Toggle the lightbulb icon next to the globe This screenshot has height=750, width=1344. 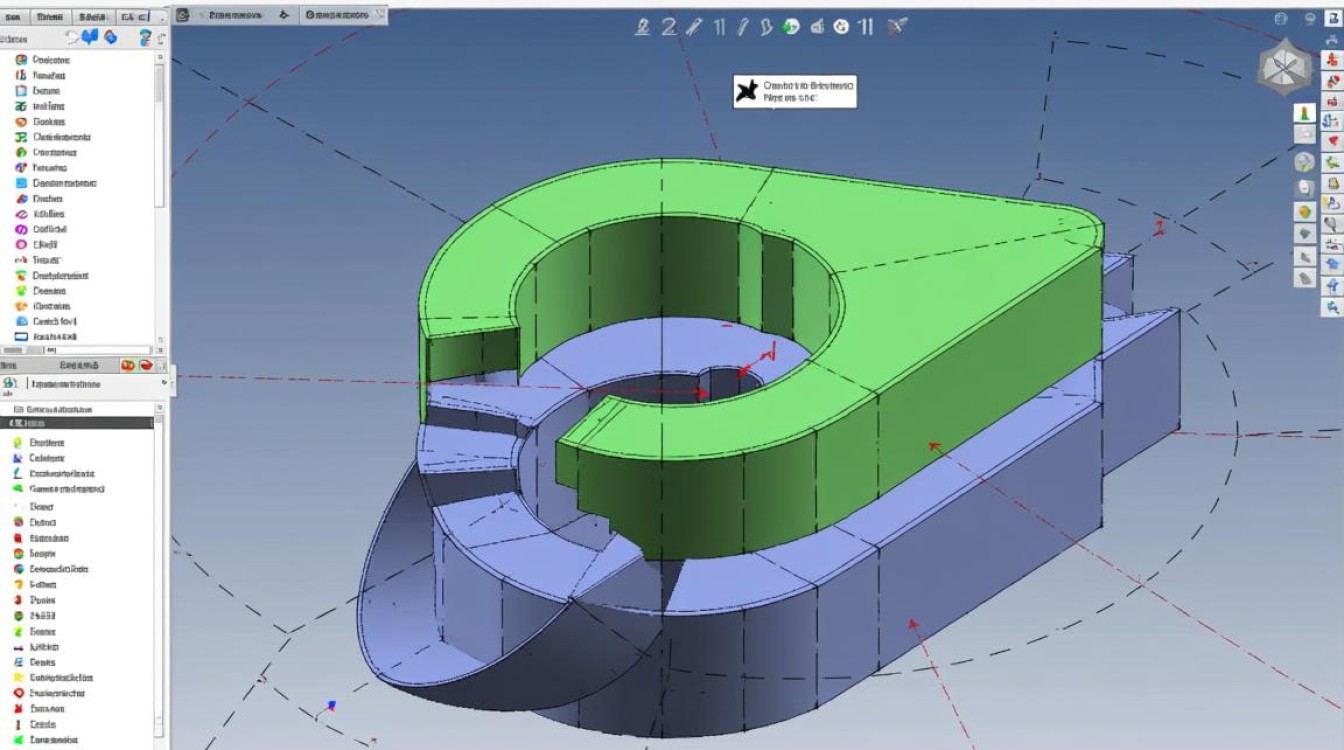pyautogui.click(x=1309, y=19)
